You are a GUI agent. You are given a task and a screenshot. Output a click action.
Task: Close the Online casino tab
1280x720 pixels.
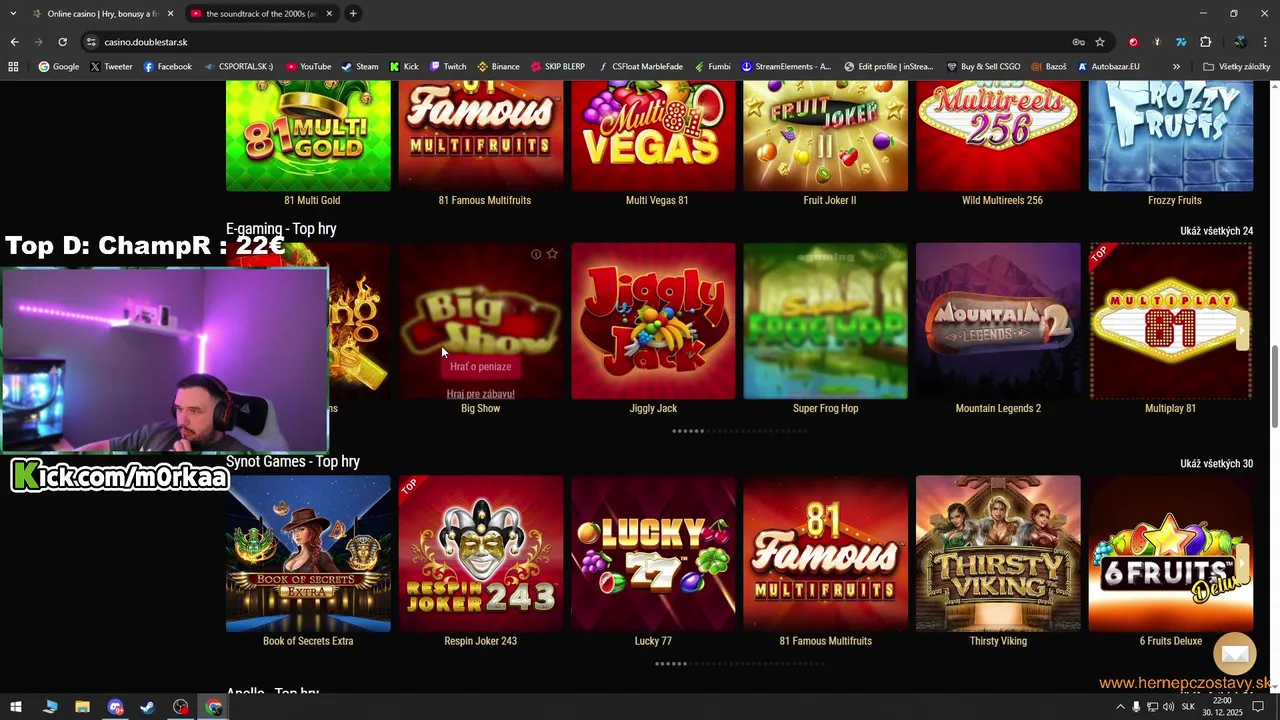click(170, 14)
